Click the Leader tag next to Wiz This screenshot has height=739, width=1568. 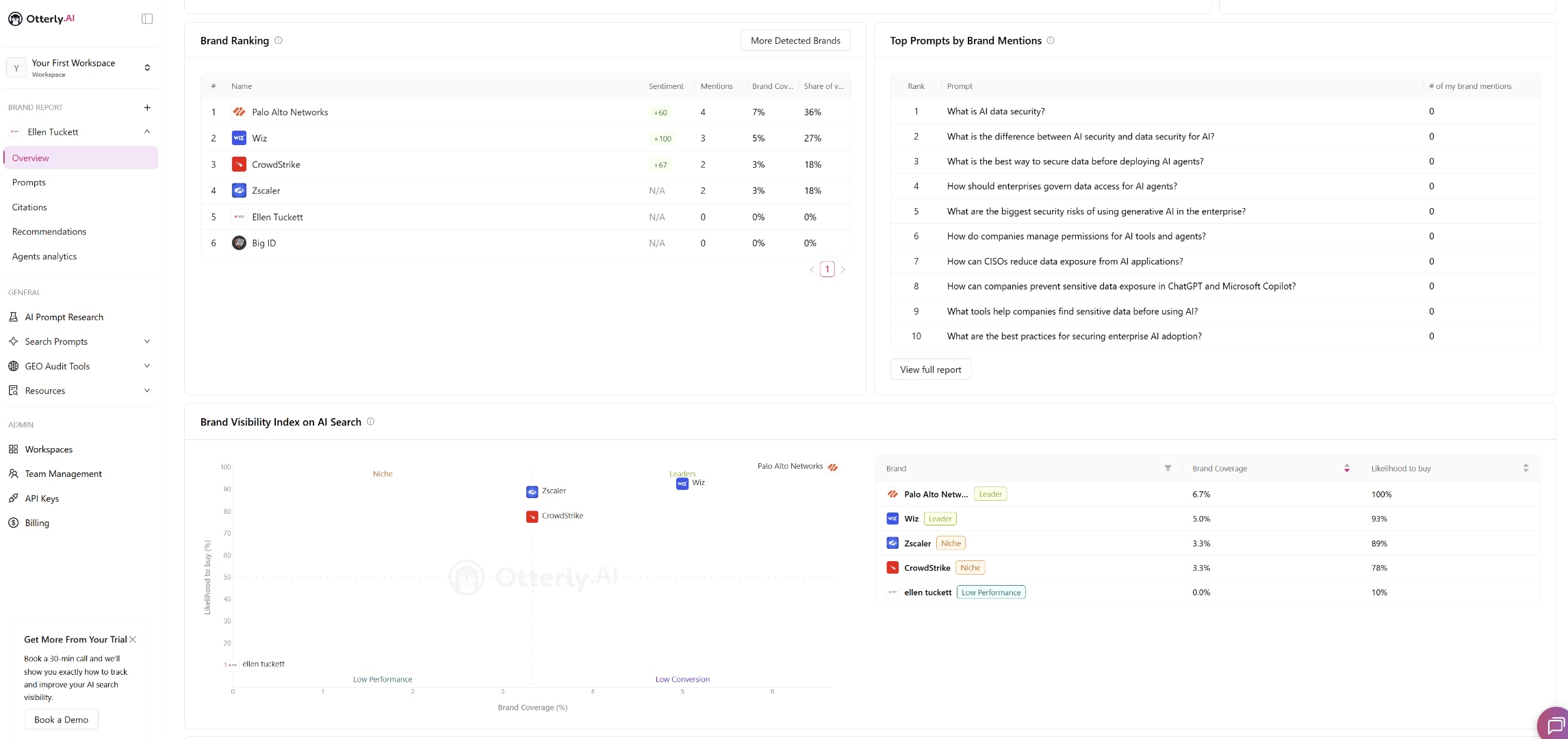940,519
